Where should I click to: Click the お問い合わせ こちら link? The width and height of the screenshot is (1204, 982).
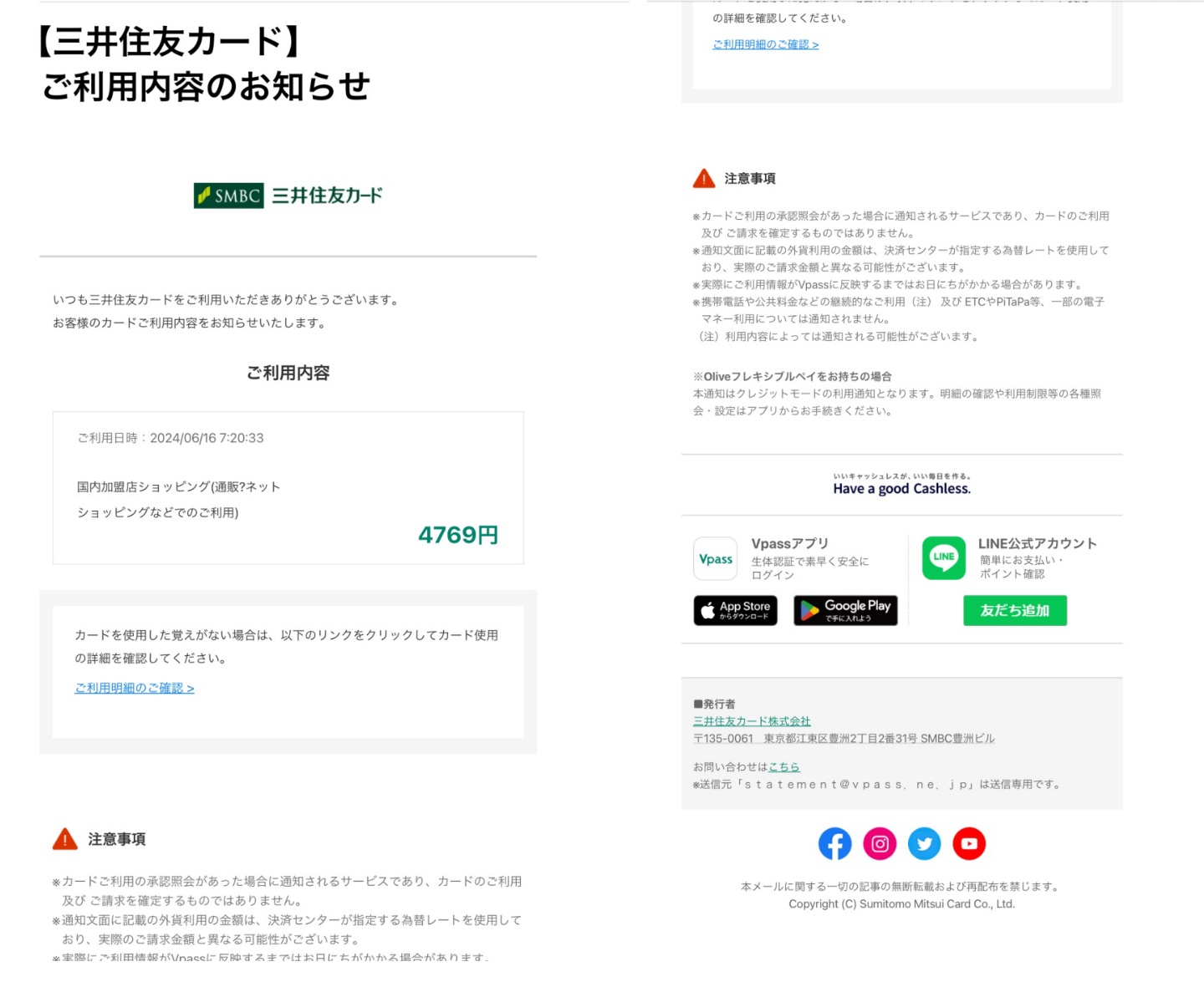pos(783,766)
